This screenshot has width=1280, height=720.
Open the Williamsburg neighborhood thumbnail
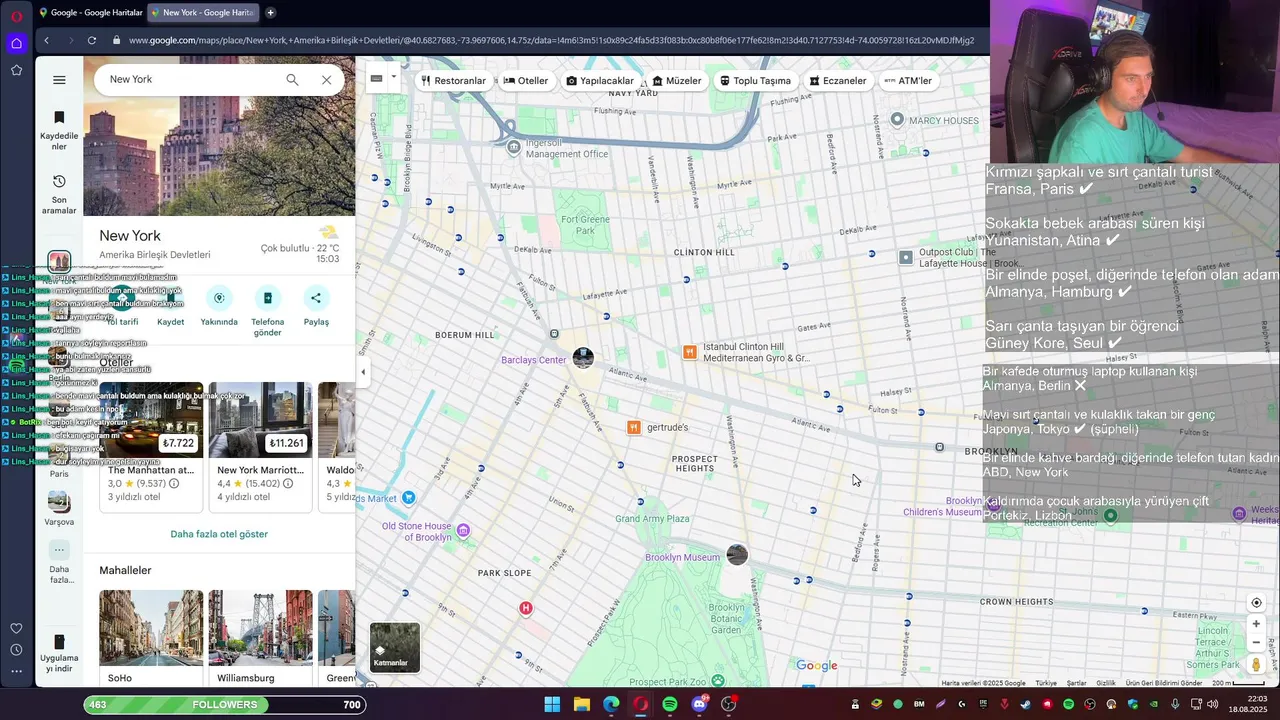pyautogui.click(x=260, y=628)
